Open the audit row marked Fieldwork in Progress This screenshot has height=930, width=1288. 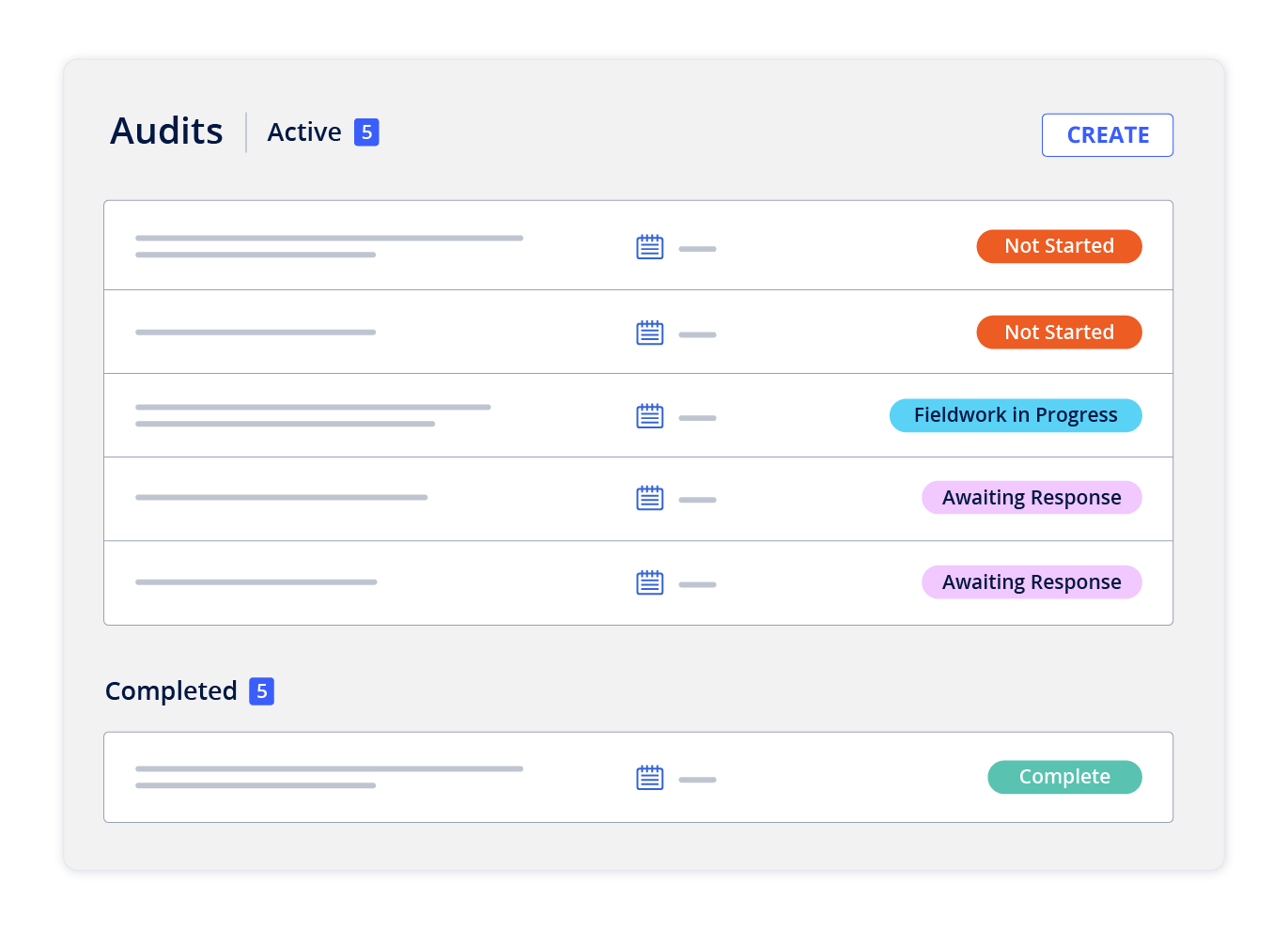(638, 415)
